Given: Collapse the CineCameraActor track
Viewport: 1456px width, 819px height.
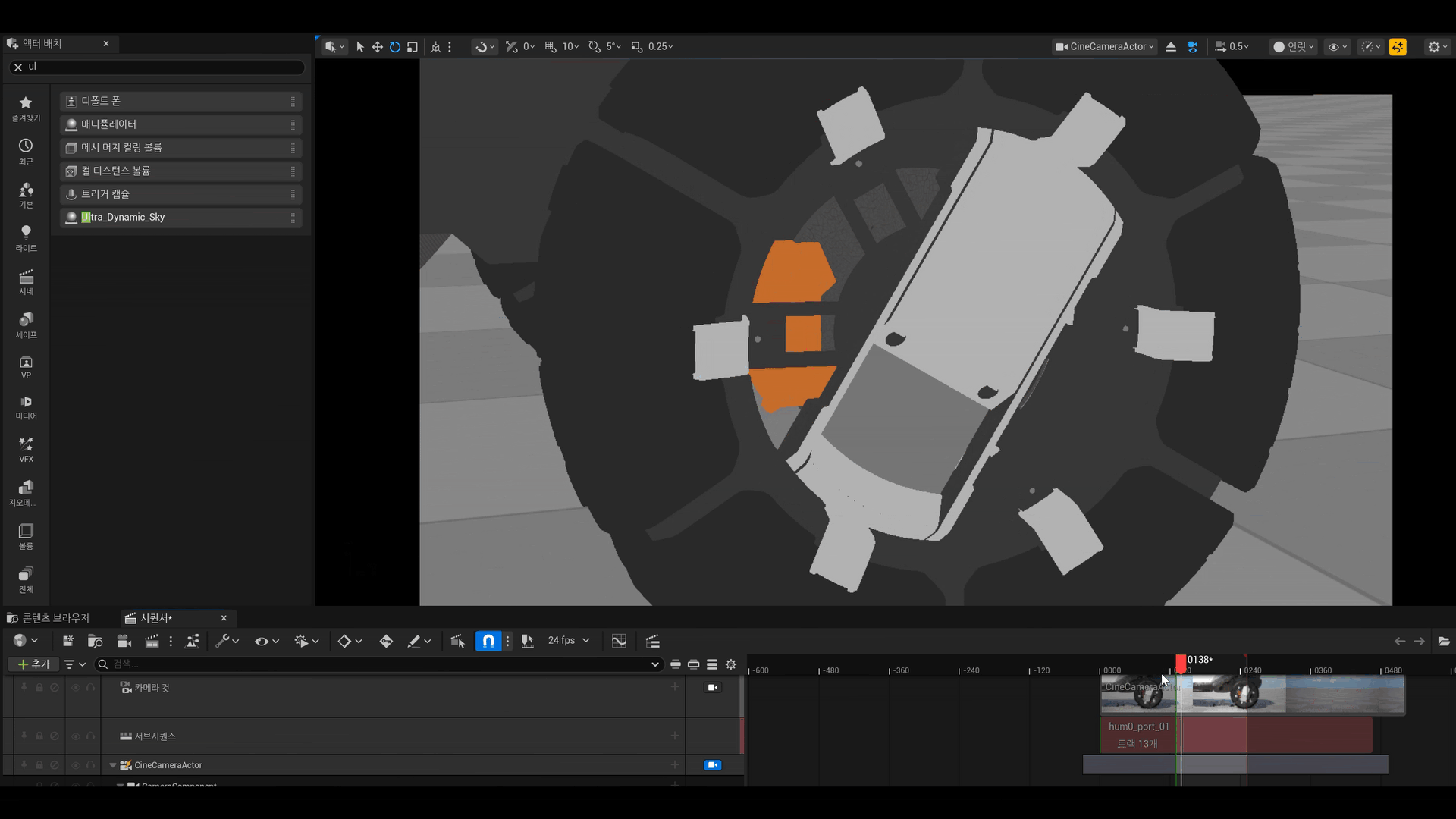Looking at the screenshot, I should (x=113, y=765).
